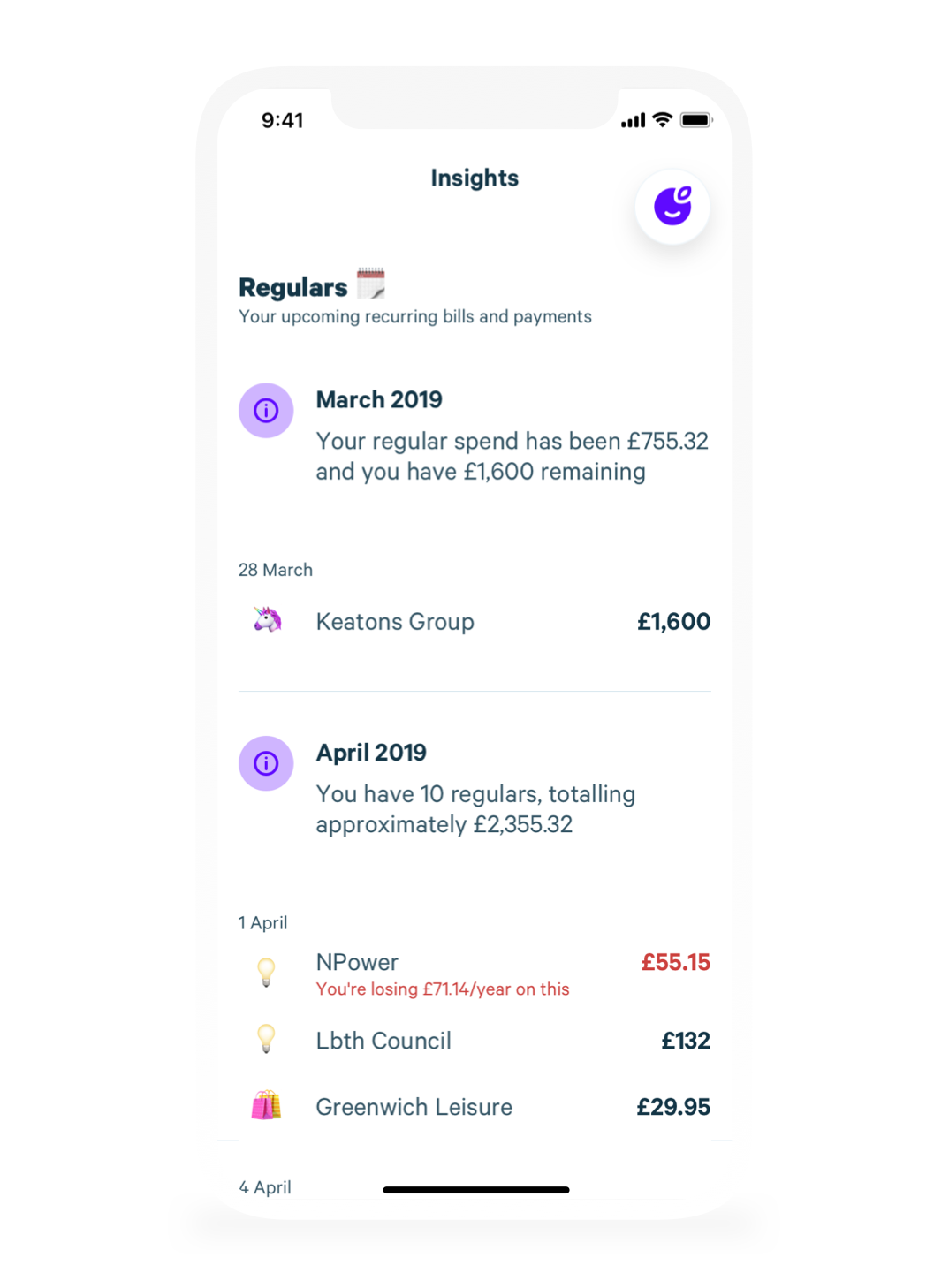Open the Greenwich Leisure payment

(474, 1107)
